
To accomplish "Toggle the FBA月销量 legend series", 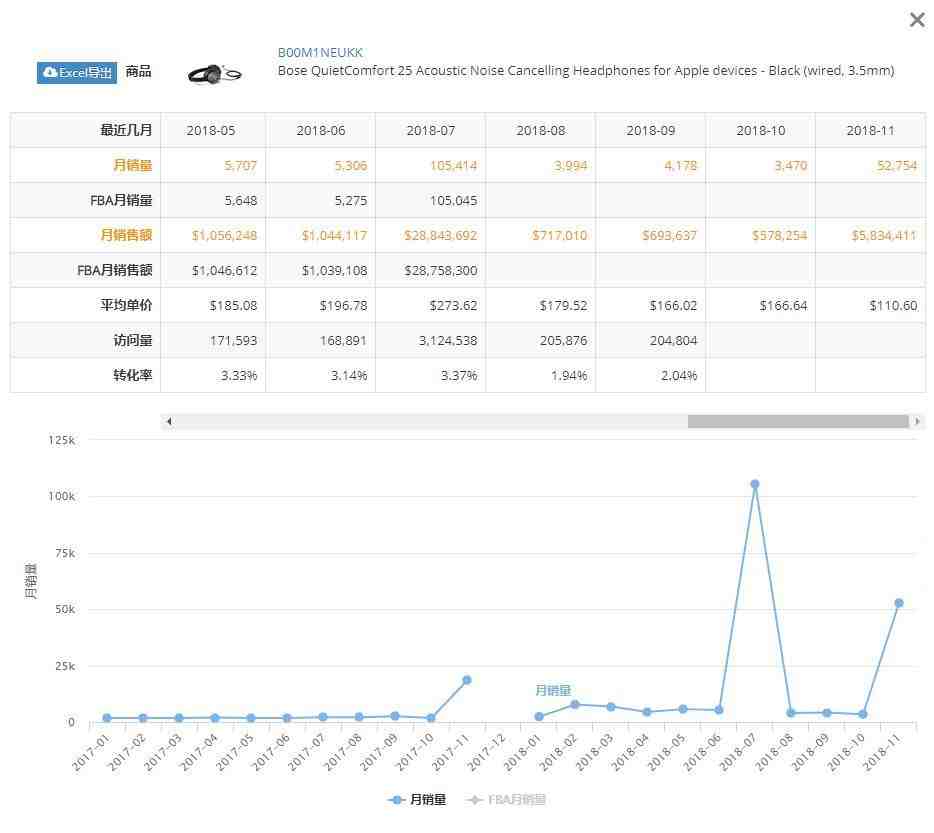I will 506,800.
